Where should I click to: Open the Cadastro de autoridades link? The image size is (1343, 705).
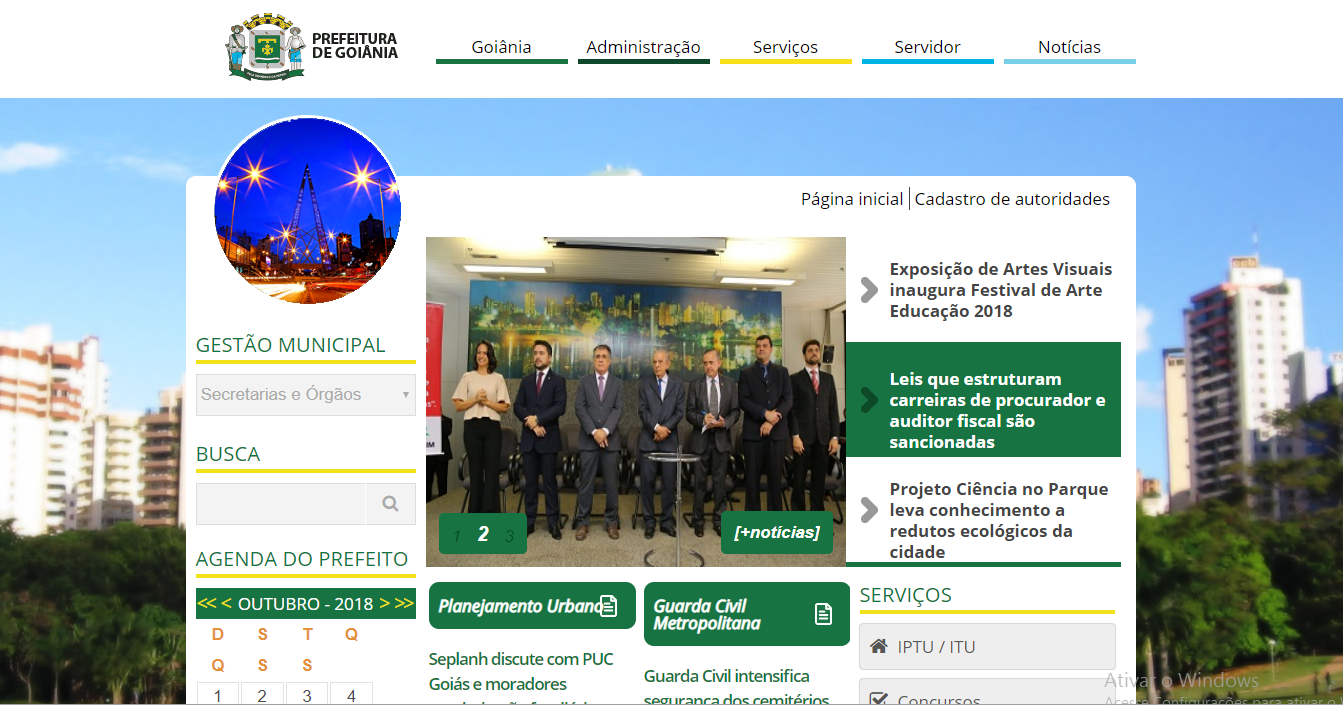click(1012, 198)
